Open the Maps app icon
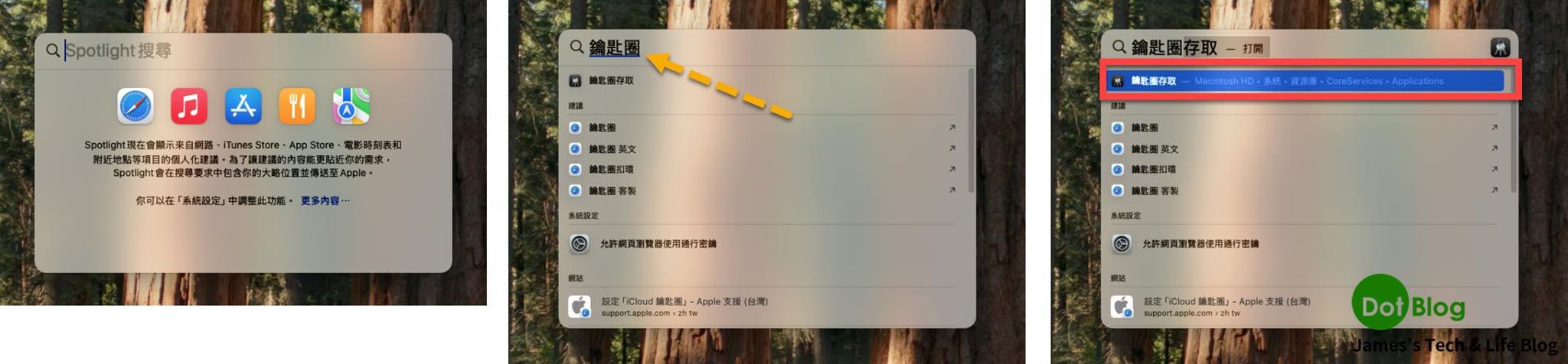1568x364 pixels. tap(351, 106)
